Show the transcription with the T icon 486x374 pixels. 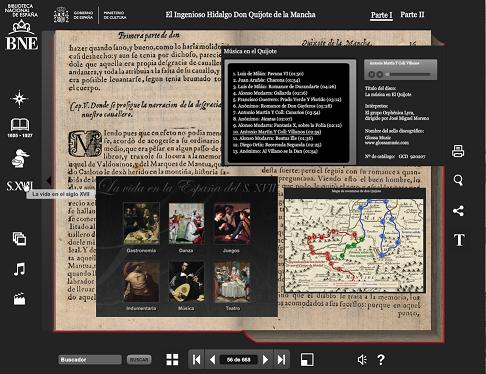[x=459, y=240]
